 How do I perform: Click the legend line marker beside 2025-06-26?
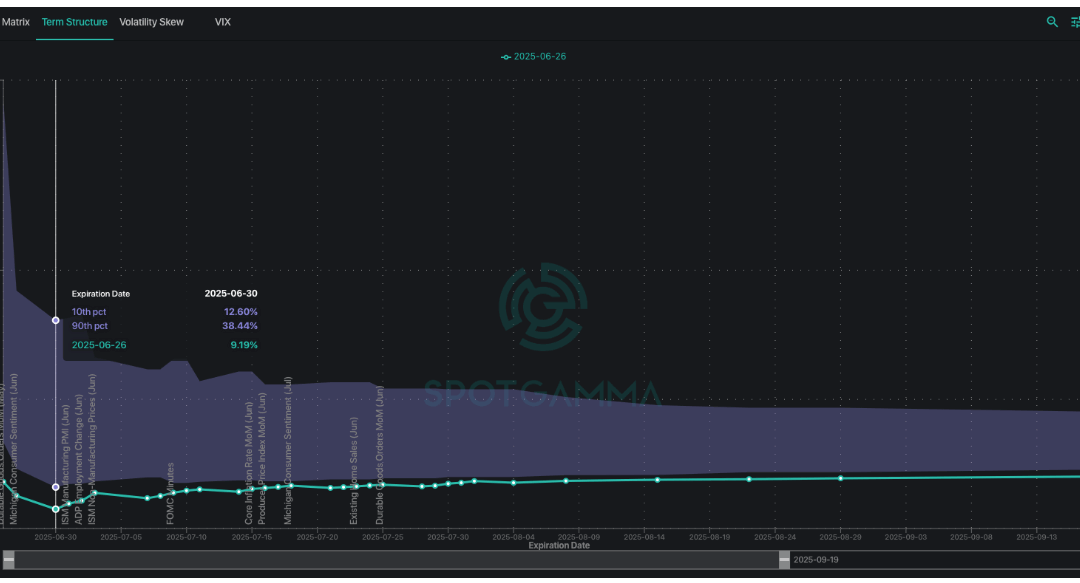point(505,57)
